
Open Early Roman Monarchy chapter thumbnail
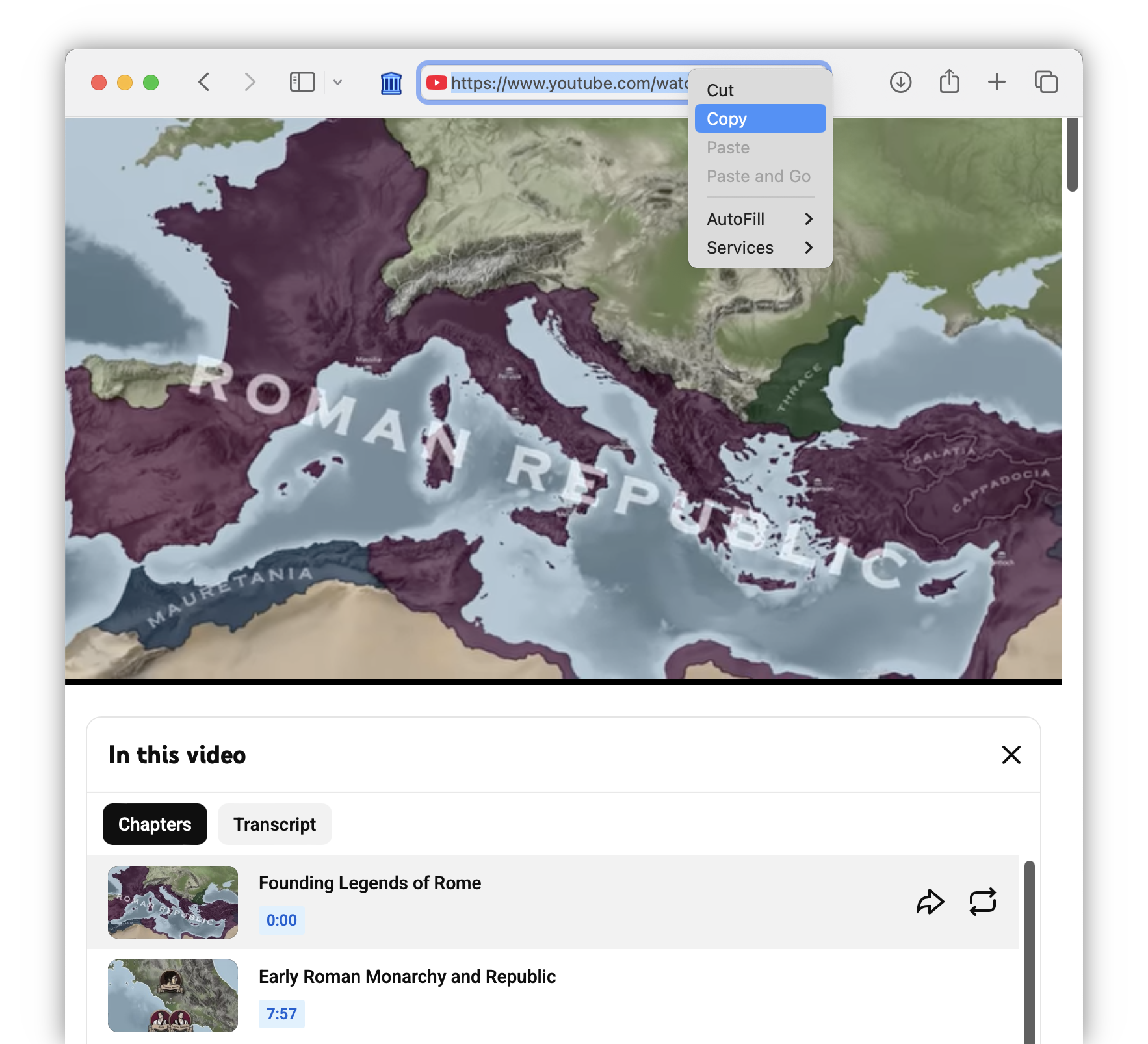[173, 995]
